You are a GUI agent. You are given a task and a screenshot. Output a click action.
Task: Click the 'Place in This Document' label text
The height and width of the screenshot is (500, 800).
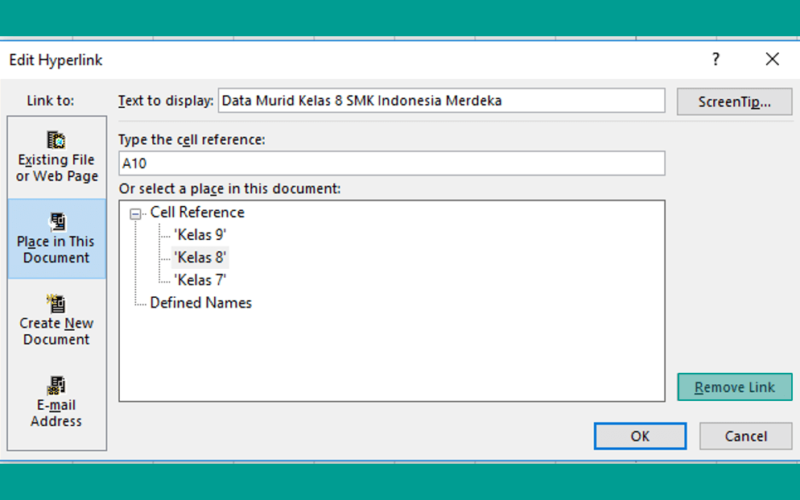56,249
